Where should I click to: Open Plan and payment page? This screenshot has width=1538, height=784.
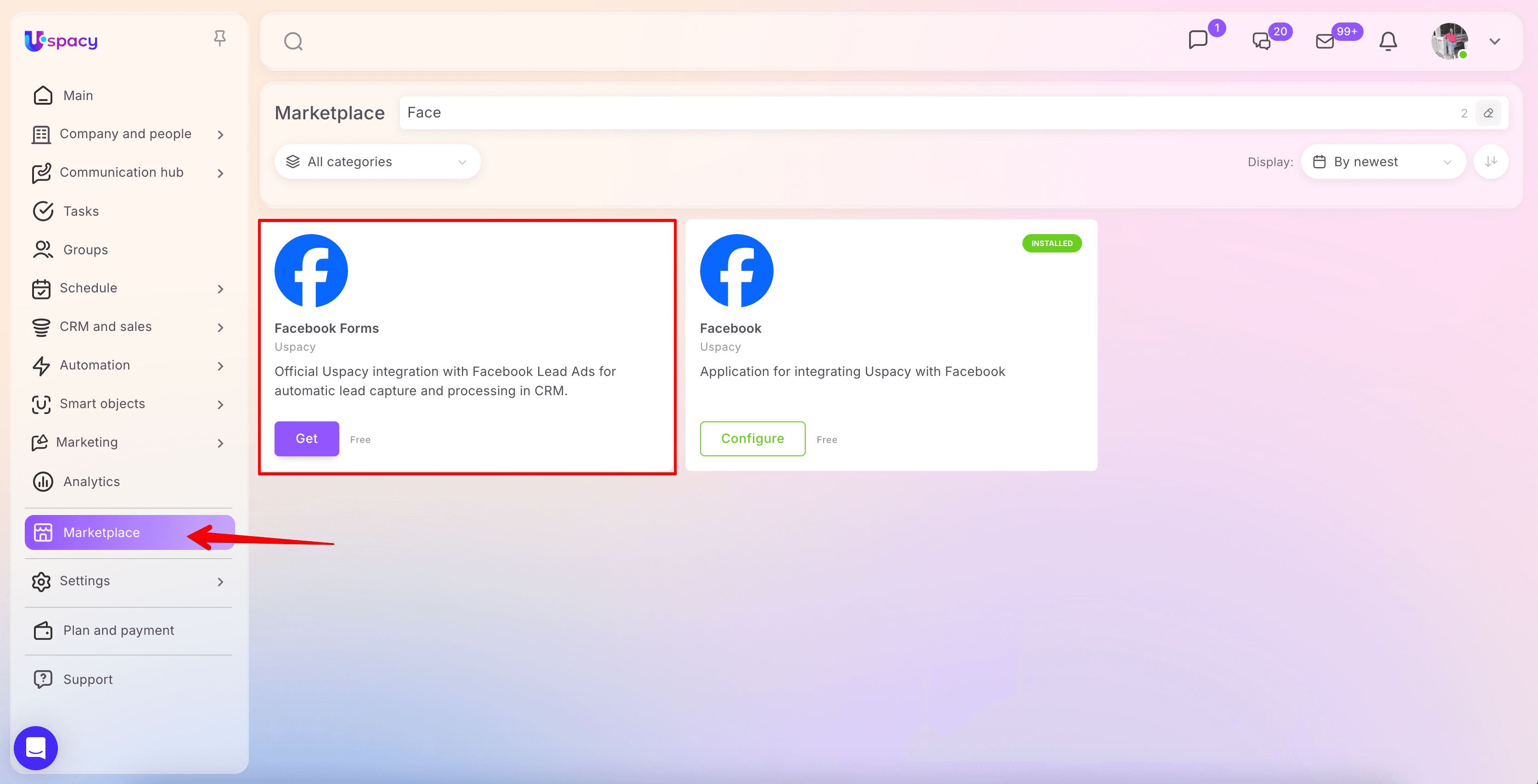click(129, 631)
